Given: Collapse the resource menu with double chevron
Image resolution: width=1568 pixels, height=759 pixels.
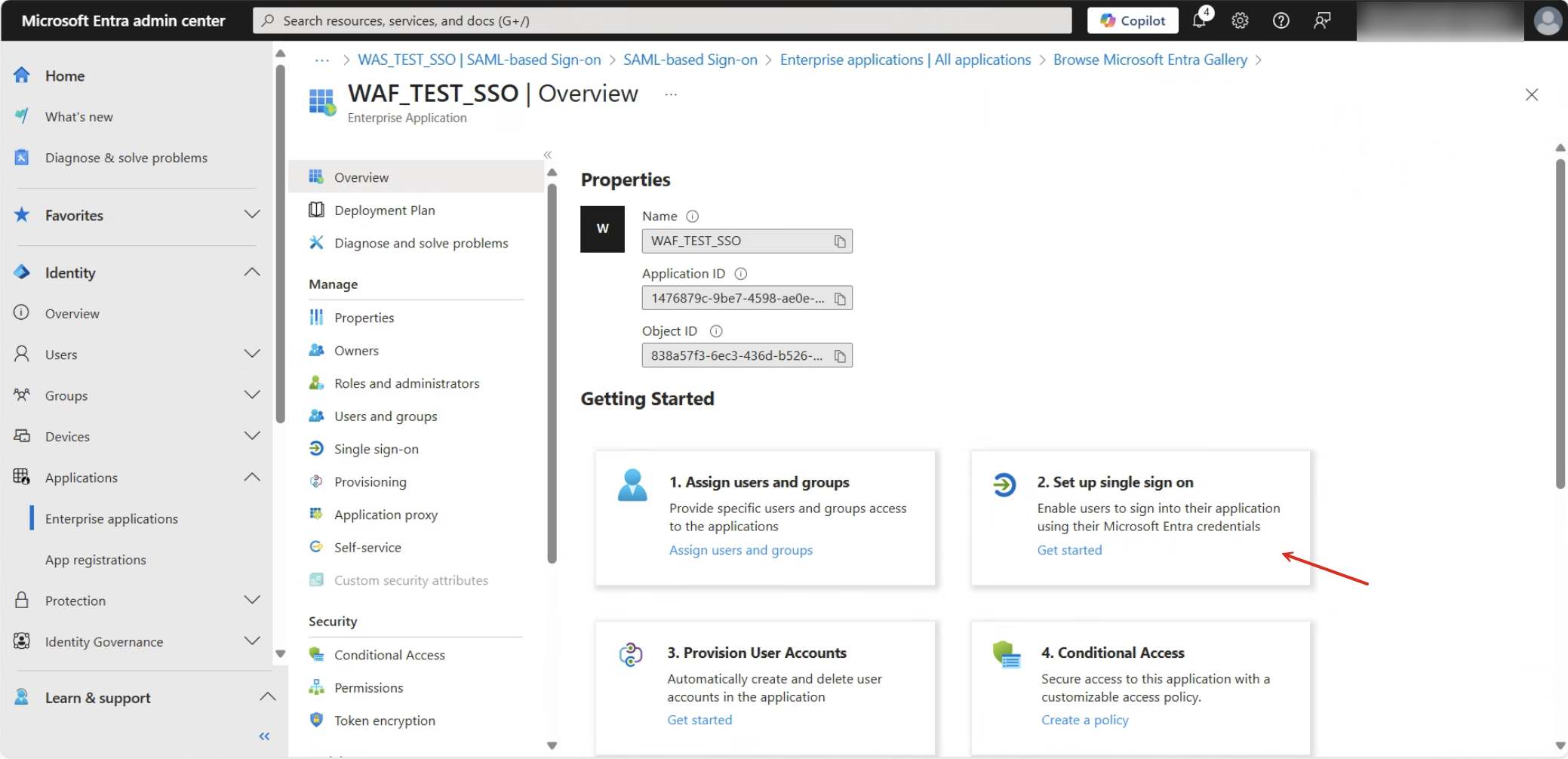Looking at the screenshot, I should [548, 155].
